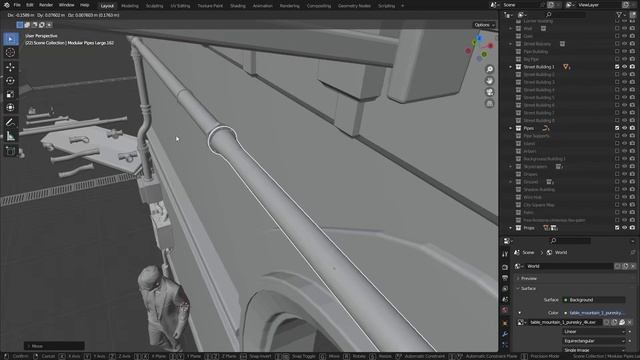Screen dimensions: 640x360
Task: Click the outliner search field
Action: click(x=565, y=15)
